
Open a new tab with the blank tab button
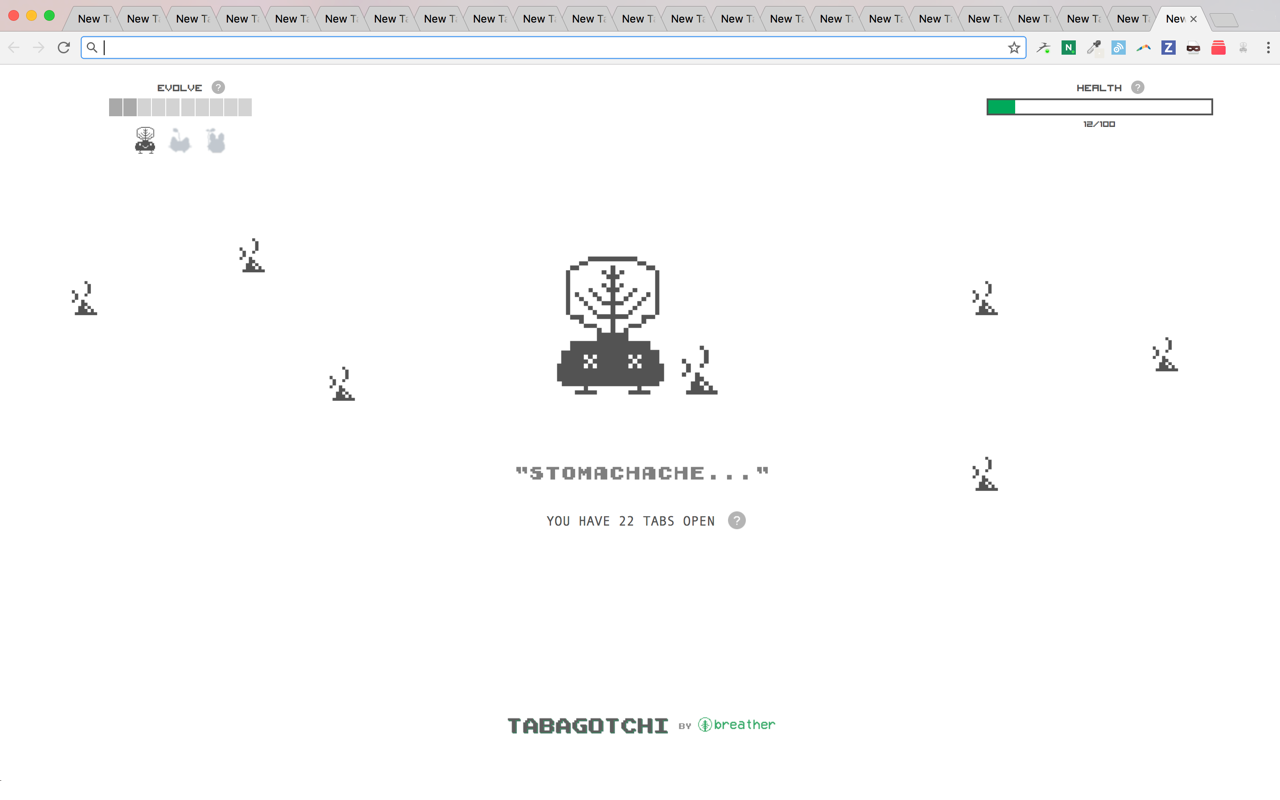coord(1223,20)
